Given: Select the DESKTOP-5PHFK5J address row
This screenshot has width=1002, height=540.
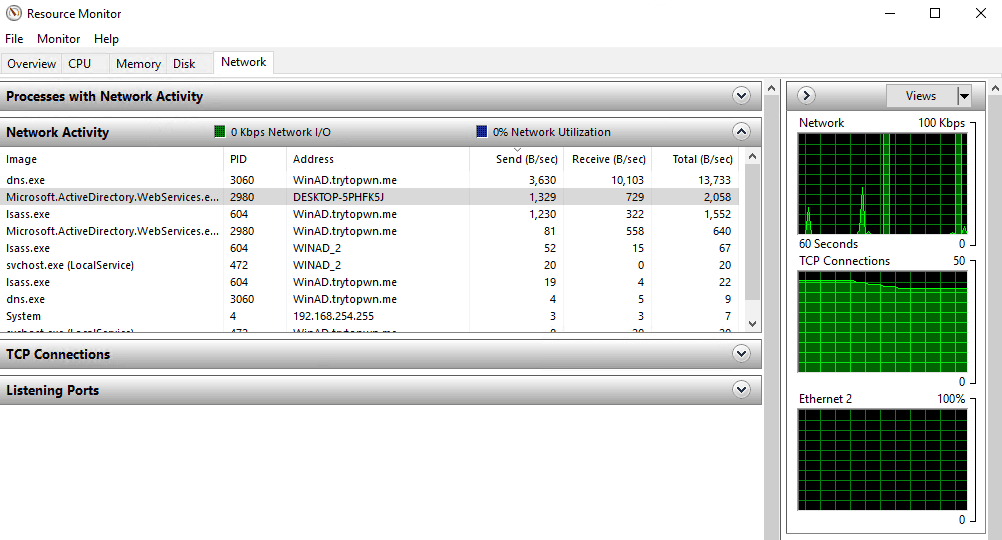Looking at the screenshot, I should coord(369,197).
